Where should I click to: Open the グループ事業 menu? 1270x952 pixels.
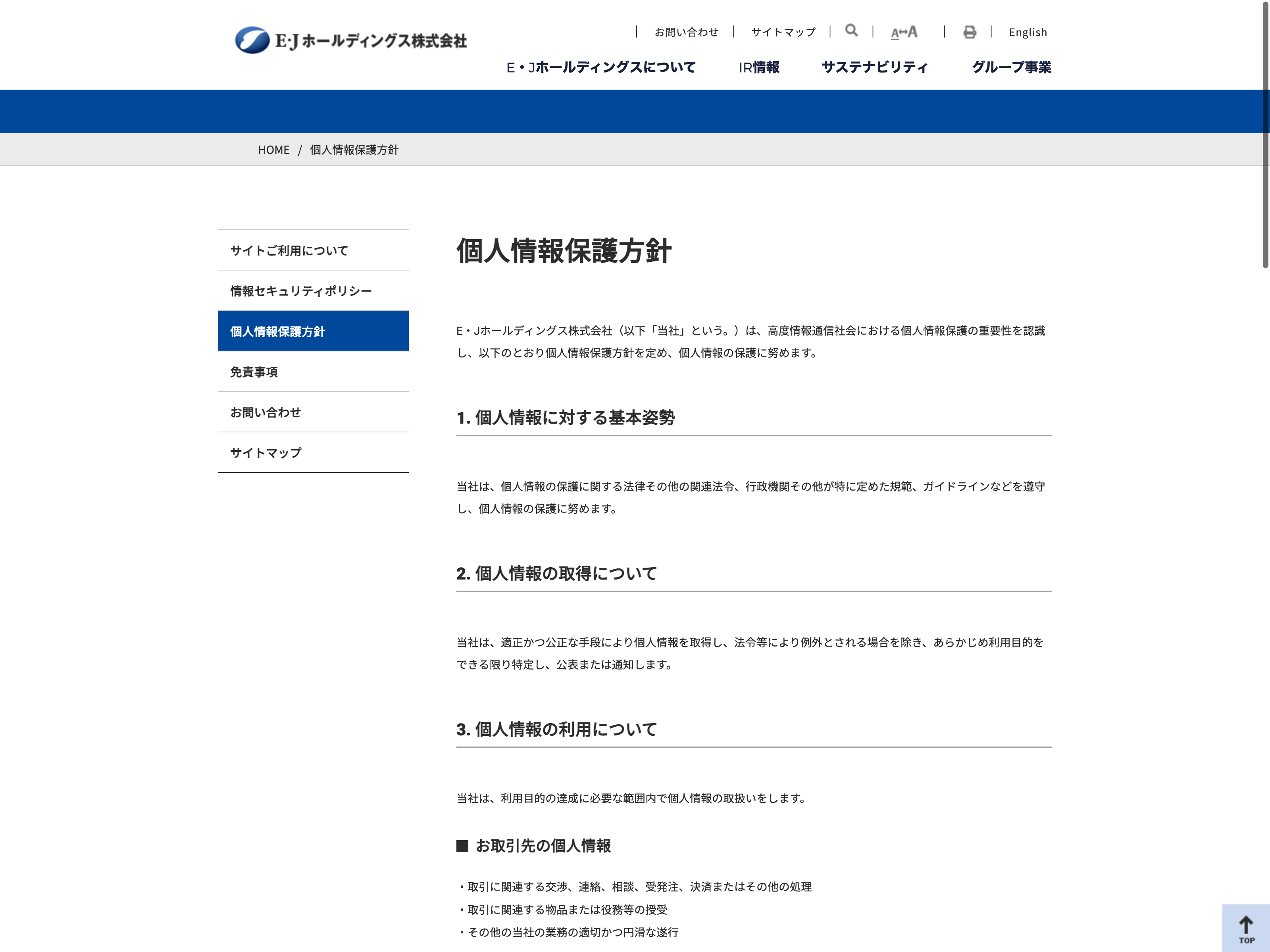click(x=1011, y=68)
